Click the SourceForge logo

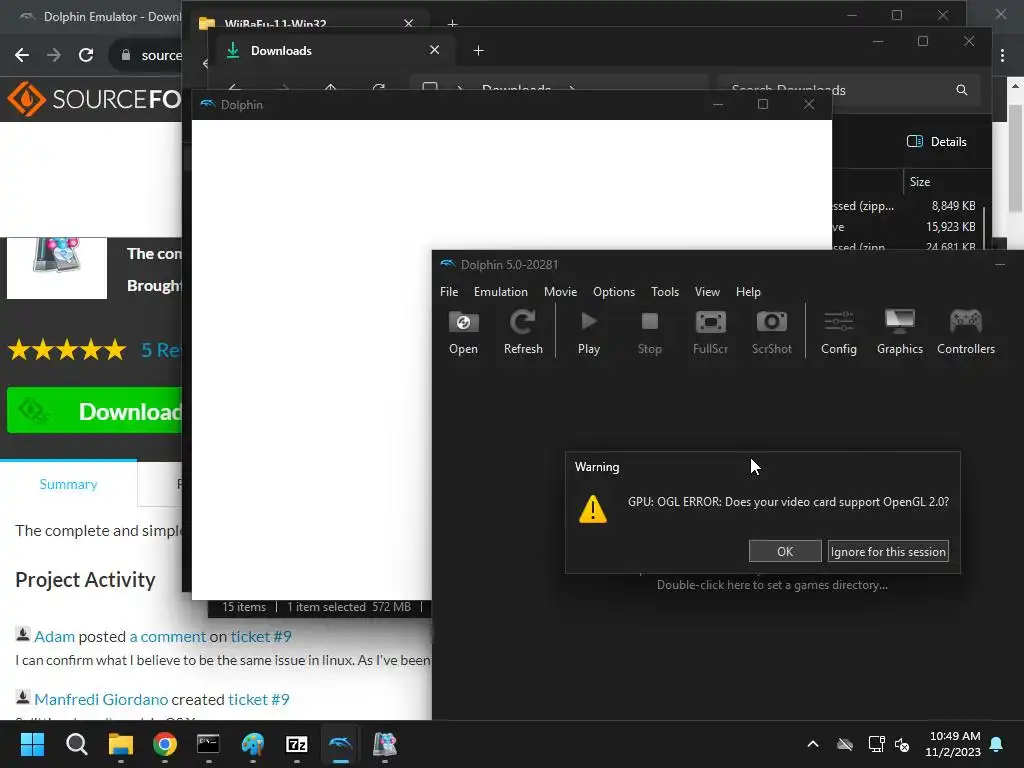[94, 99]
